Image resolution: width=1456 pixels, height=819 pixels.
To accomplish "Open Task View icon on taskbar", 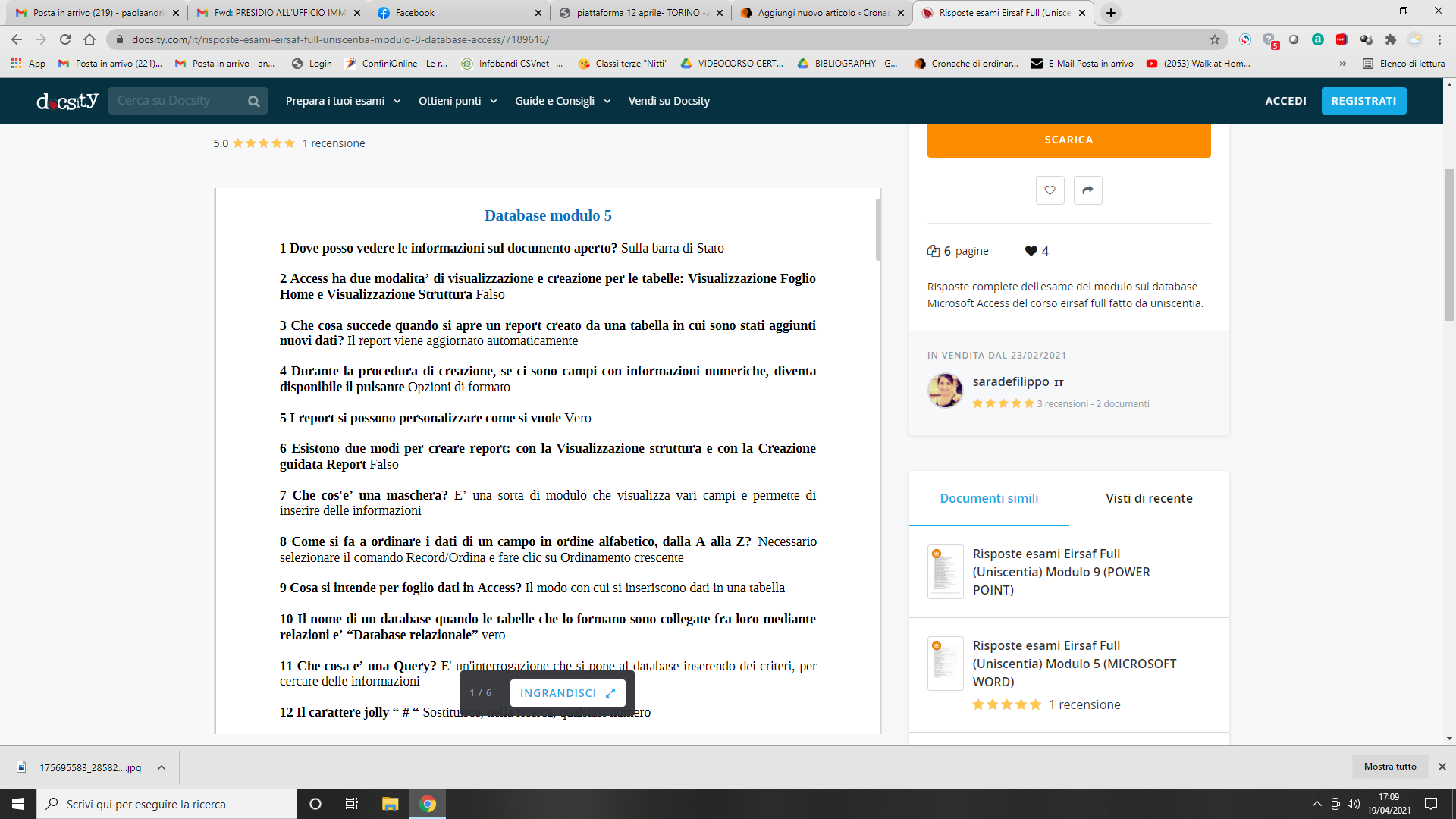I will pos(351,804).
